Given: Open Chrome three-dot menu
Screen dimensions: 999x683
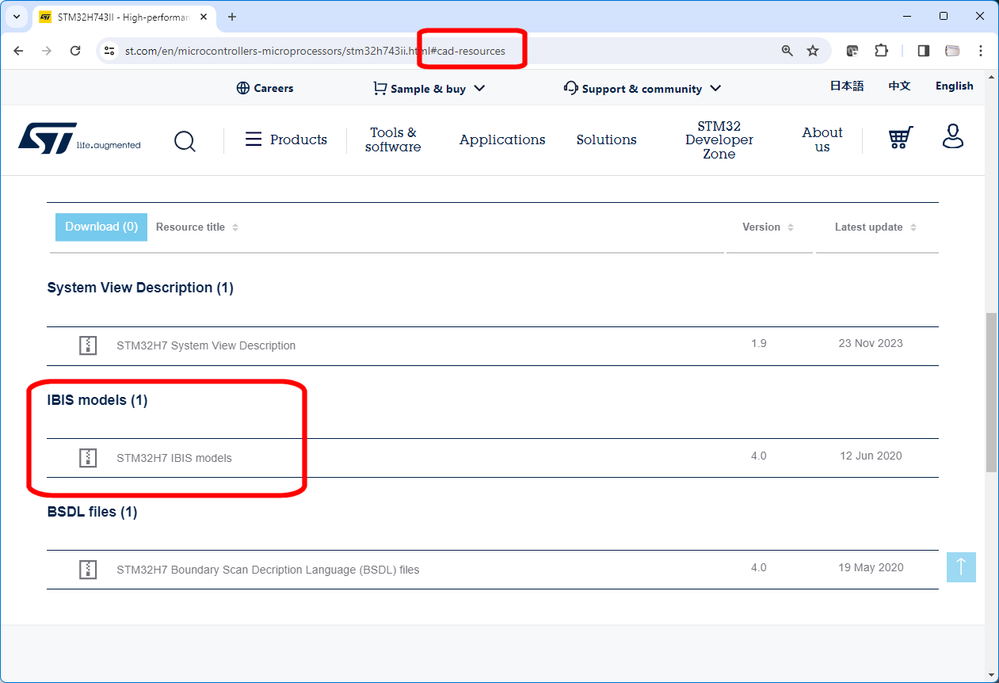Looking at the screenshot, I should coord(981,51).
